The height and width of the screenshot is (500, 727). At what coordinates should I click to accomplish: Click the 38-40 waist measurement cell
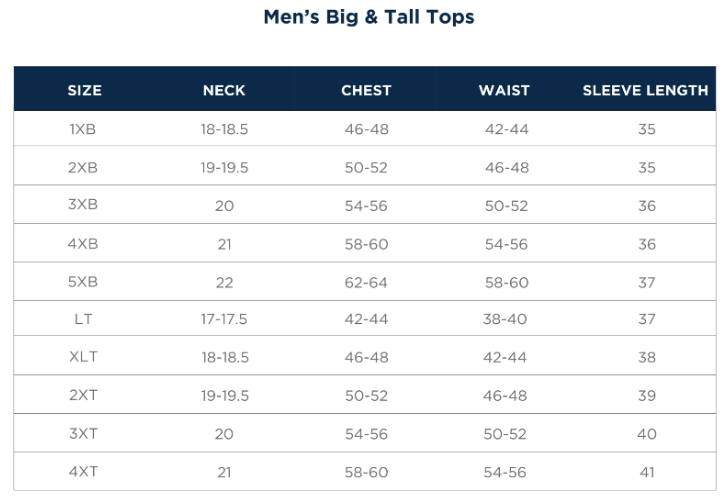click(x=506, y=320)
